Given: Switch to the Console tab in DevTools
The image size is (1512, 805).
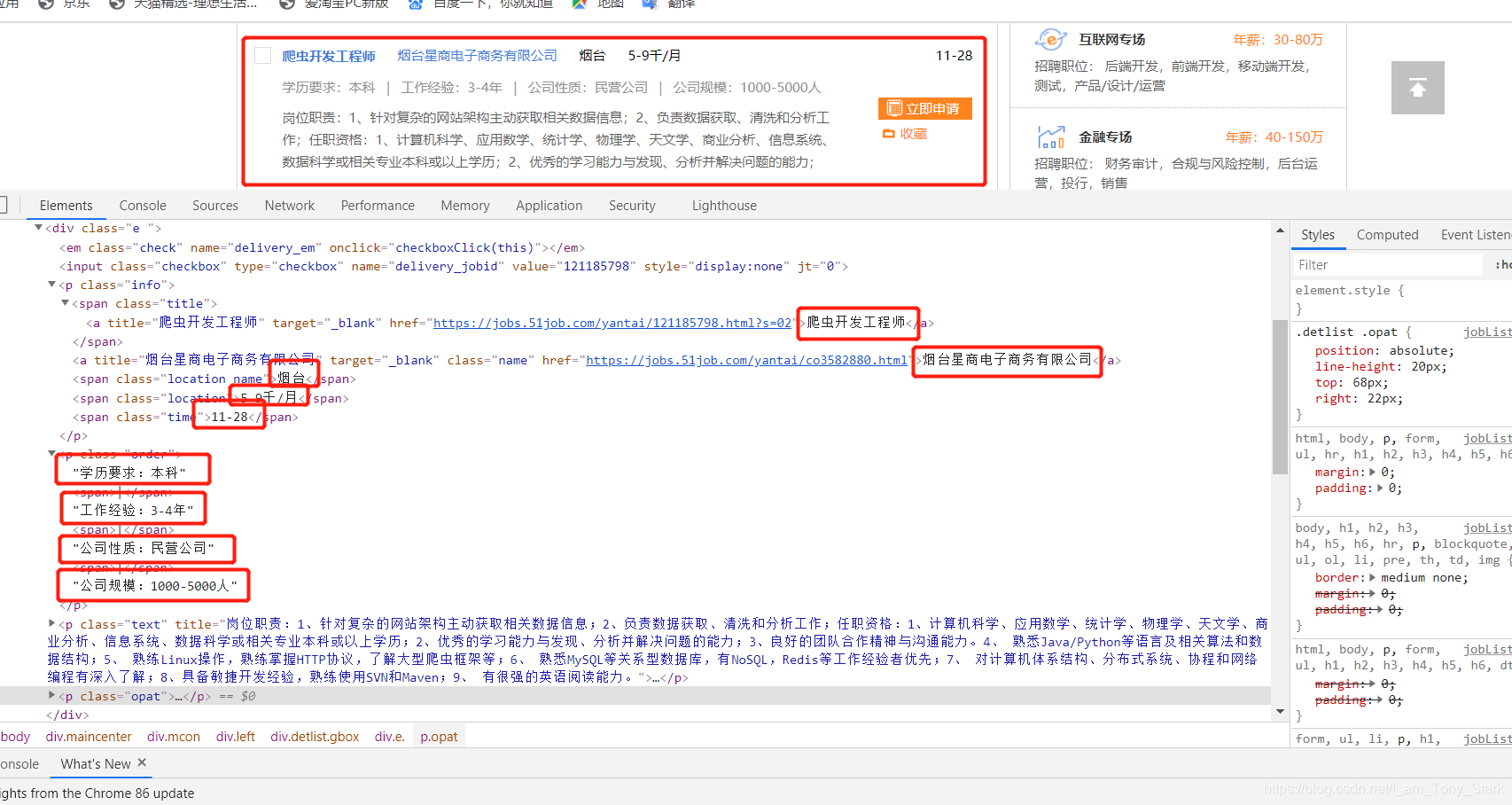Looking at the screenshot, I should [x=143, y=206].
